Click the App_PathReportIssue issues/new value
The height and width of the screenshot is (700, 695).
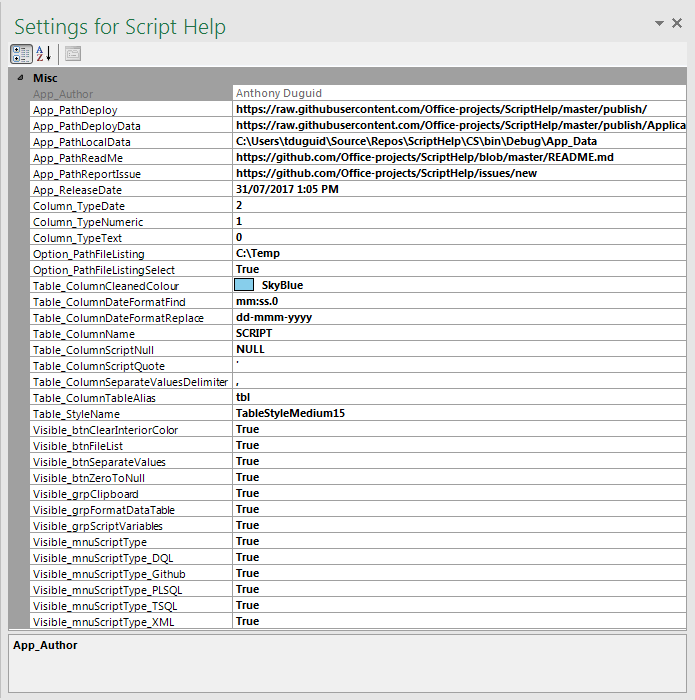pos(459,173)
